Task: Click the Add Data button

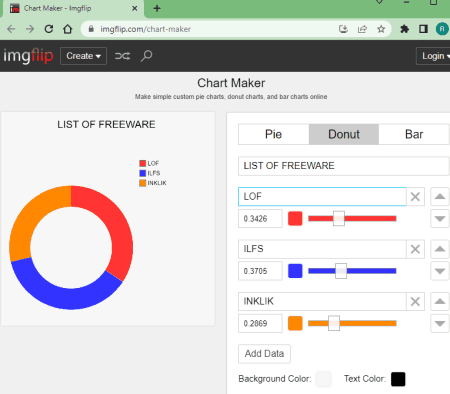Action: pyautogui.click(x=264, y=354)
